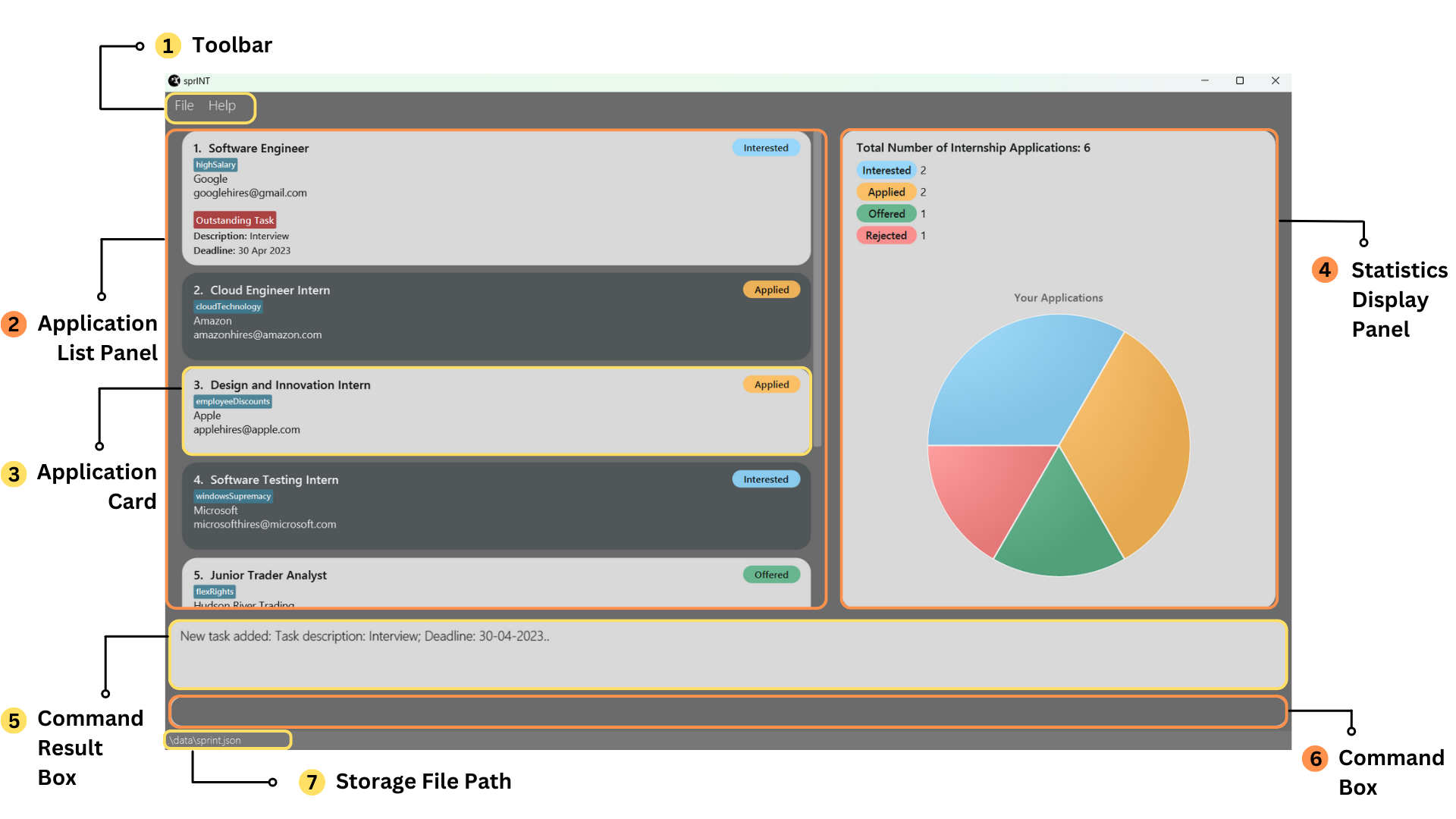This screenshot has height=819, width=1456.
Task: Select the Design and Innovation Intern card
Action: coord(496,411)
